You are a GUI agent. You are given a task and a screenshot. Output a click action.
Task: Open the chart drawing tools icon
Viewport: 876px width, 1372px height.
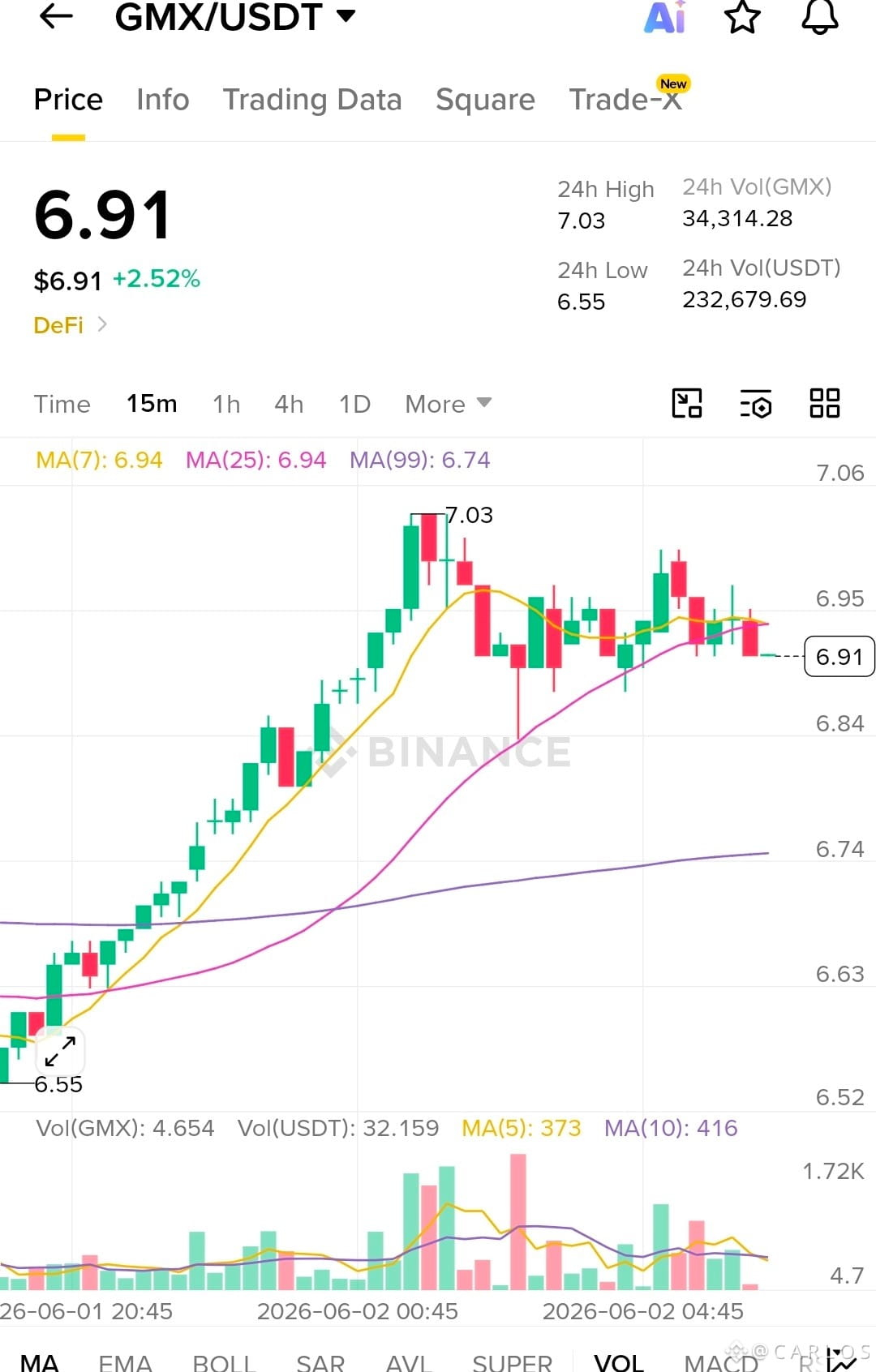pos(687,403)
